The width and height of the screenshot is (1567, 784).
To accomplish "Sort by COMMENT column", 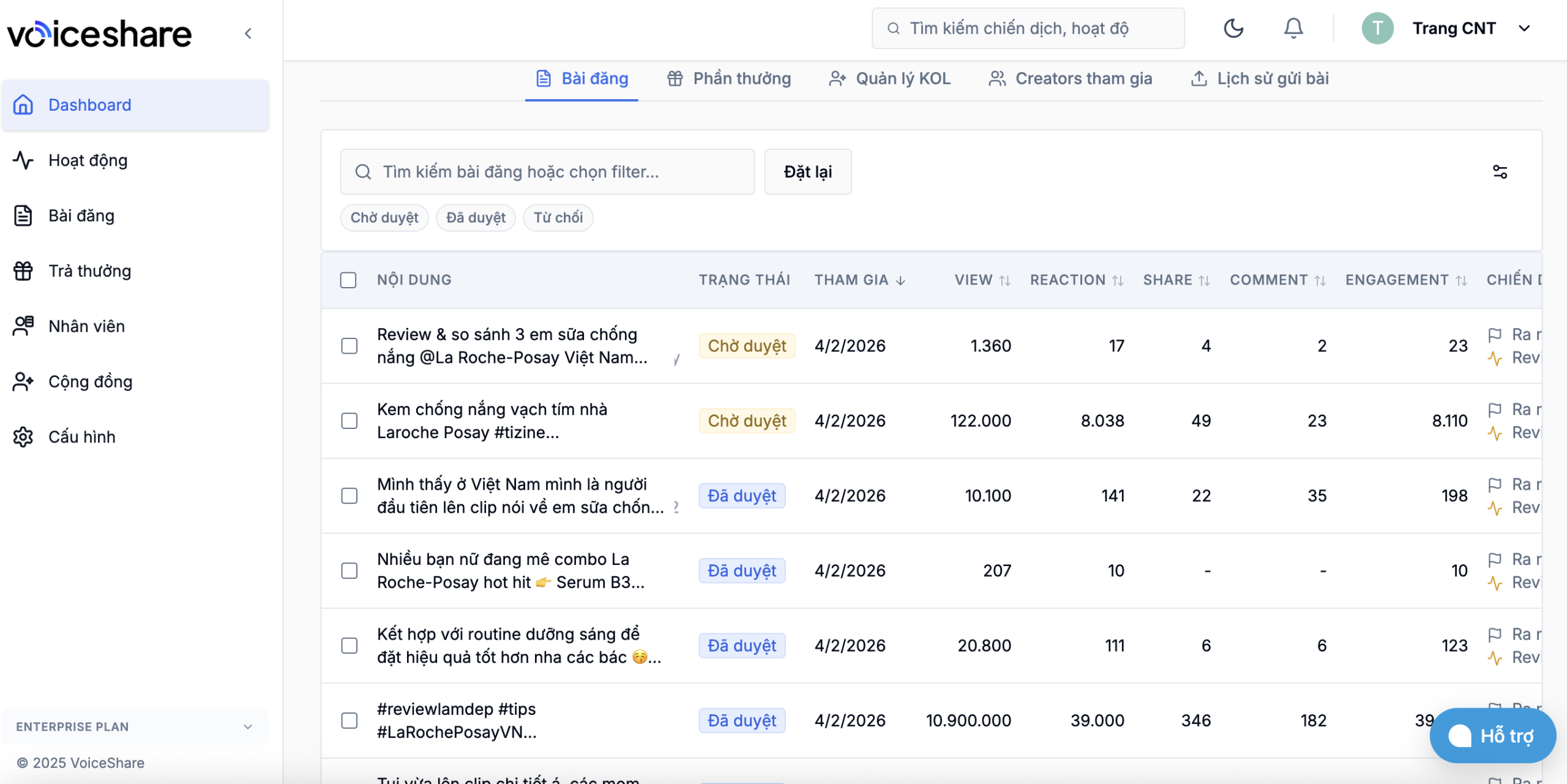I will [x=1277, y=280].
